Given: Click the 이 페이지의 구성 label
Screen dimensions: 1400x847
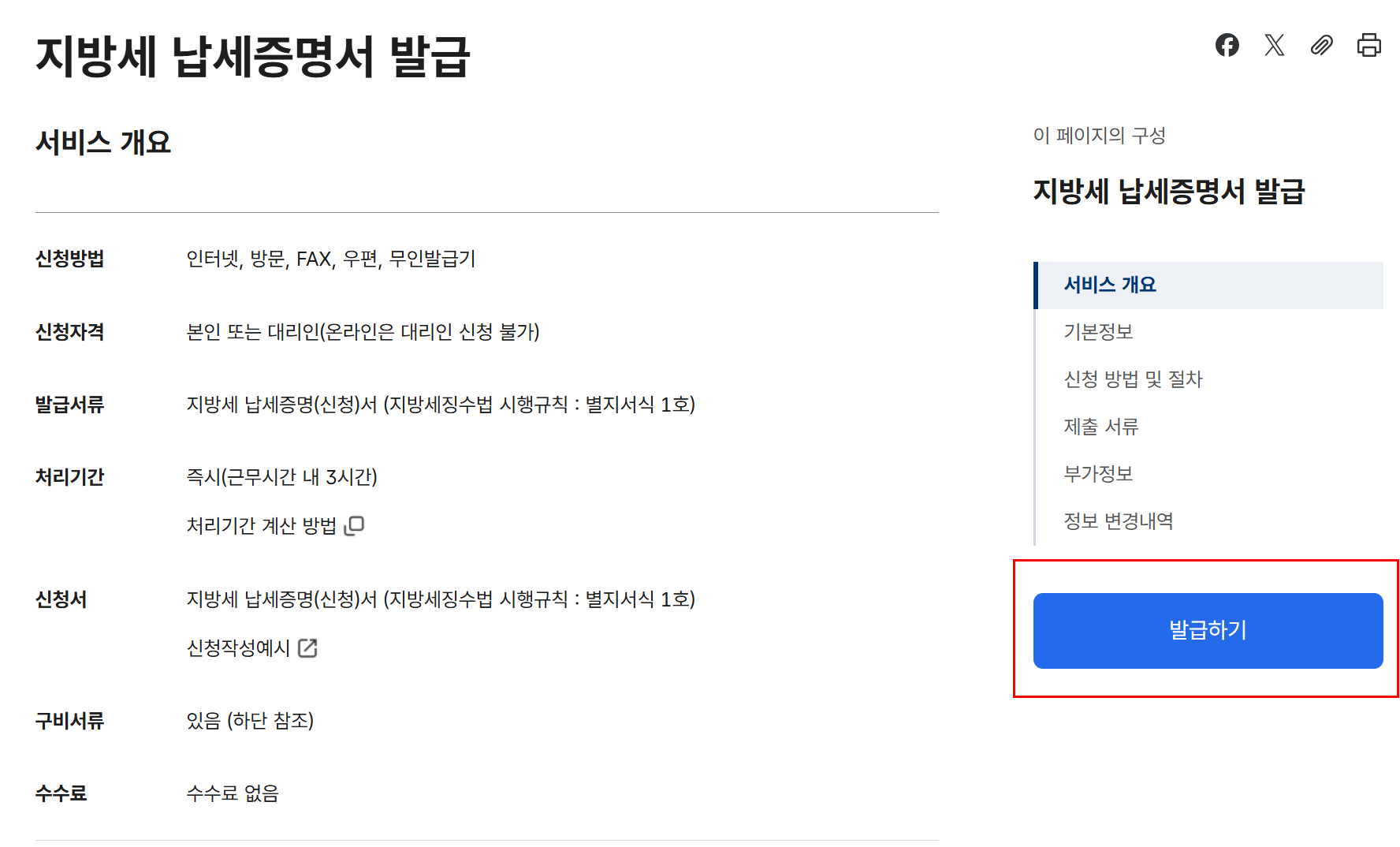Looking at the screenshot, I should 1099,136.
